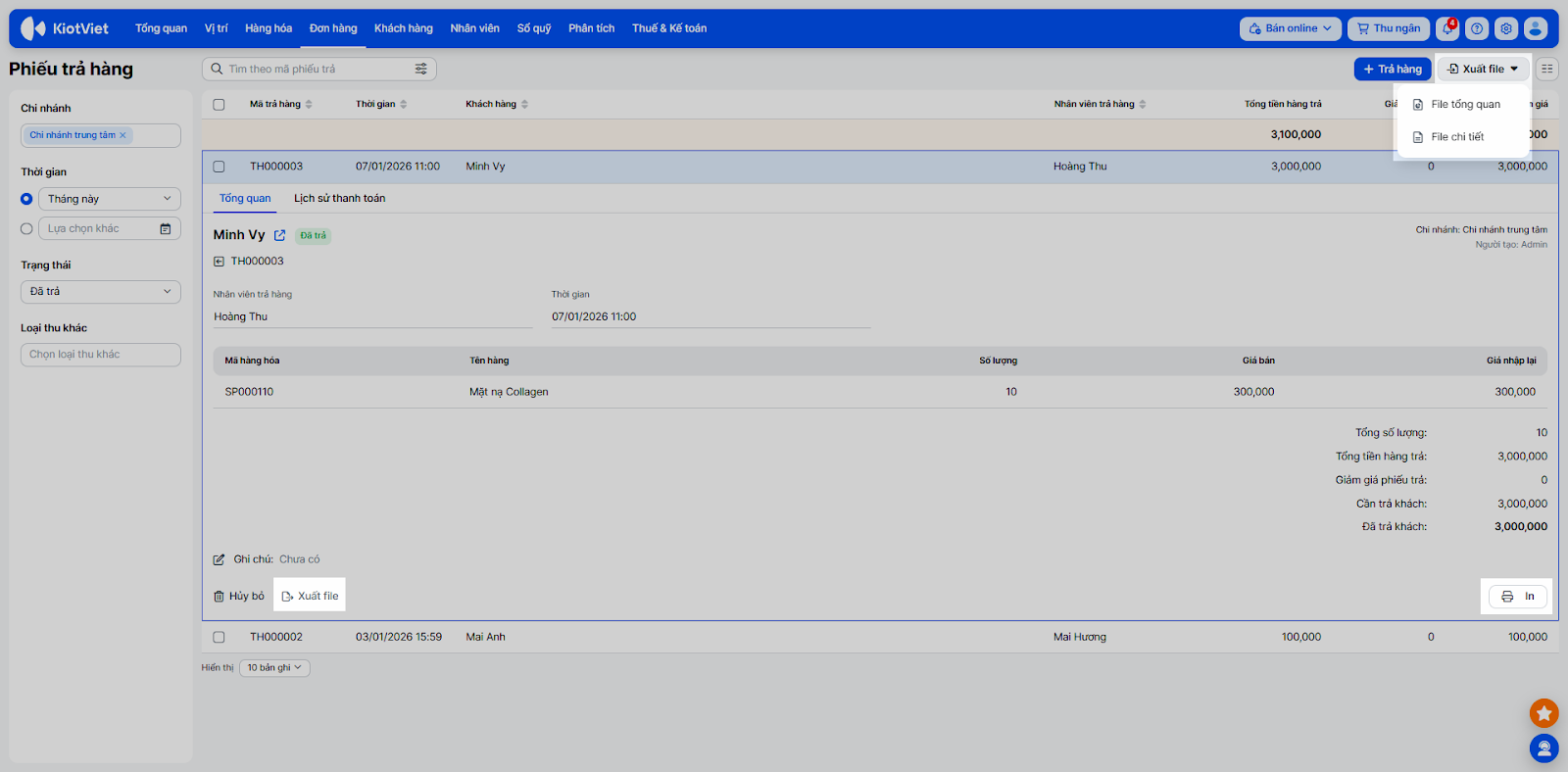1568x772 pixels.
Task: Open the Sổ quỹ menu
Action: click(534, 28)
